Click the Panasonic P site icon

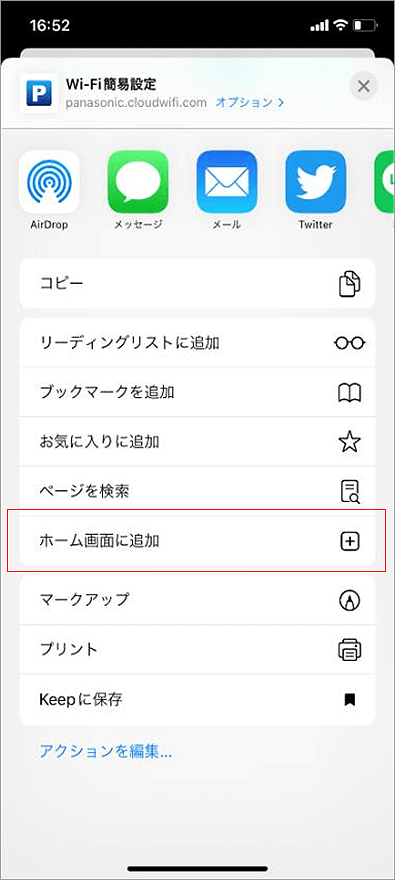[39, 93]
